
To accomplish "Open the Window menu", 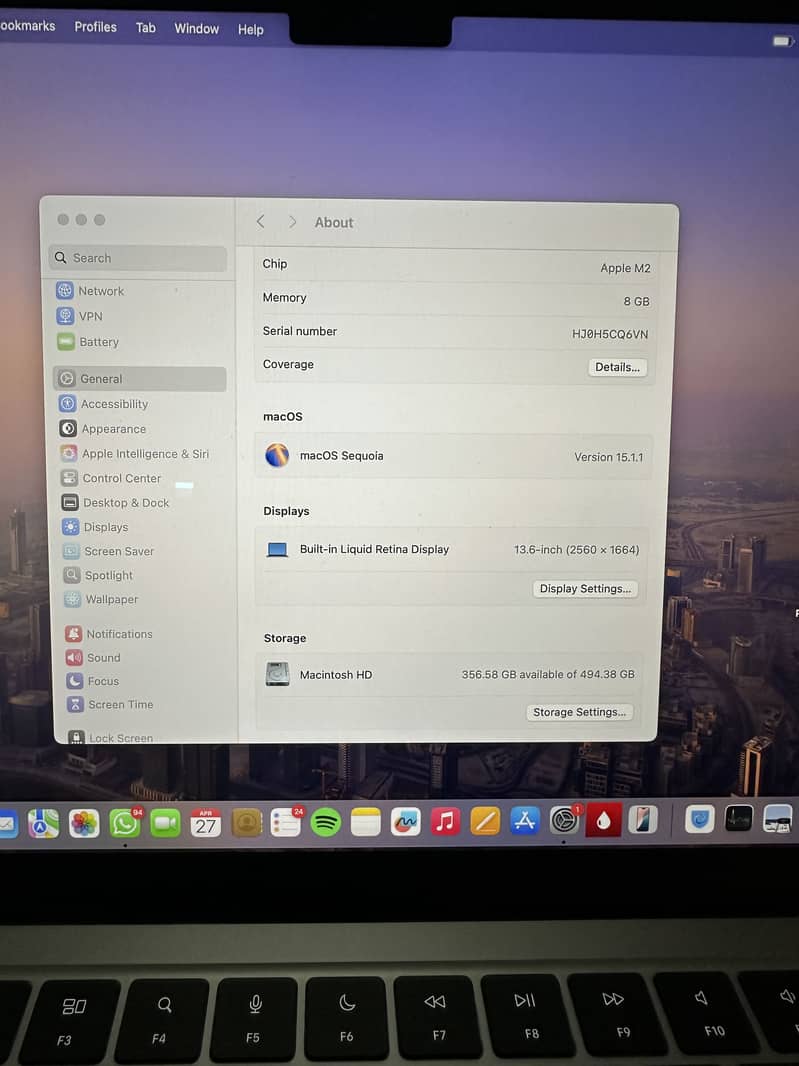I will click(197, 29).
